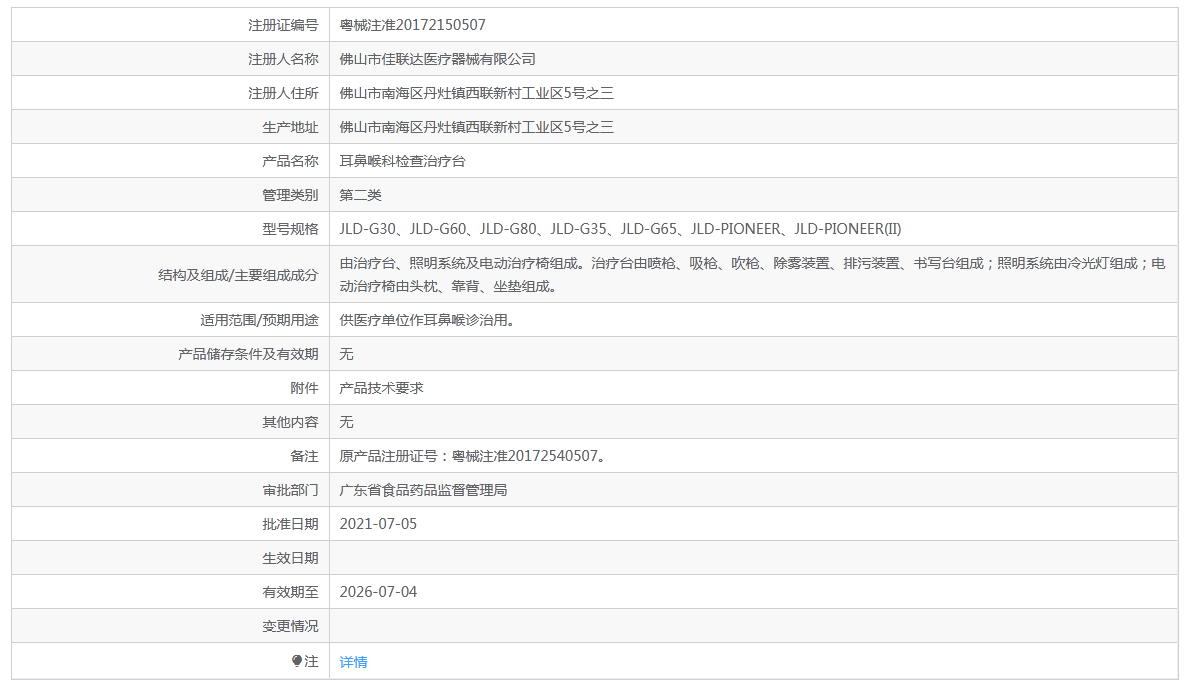Click the 产品技术要求 attachment value
Viewport: 1192px width, 680px height.
point(381,388)
